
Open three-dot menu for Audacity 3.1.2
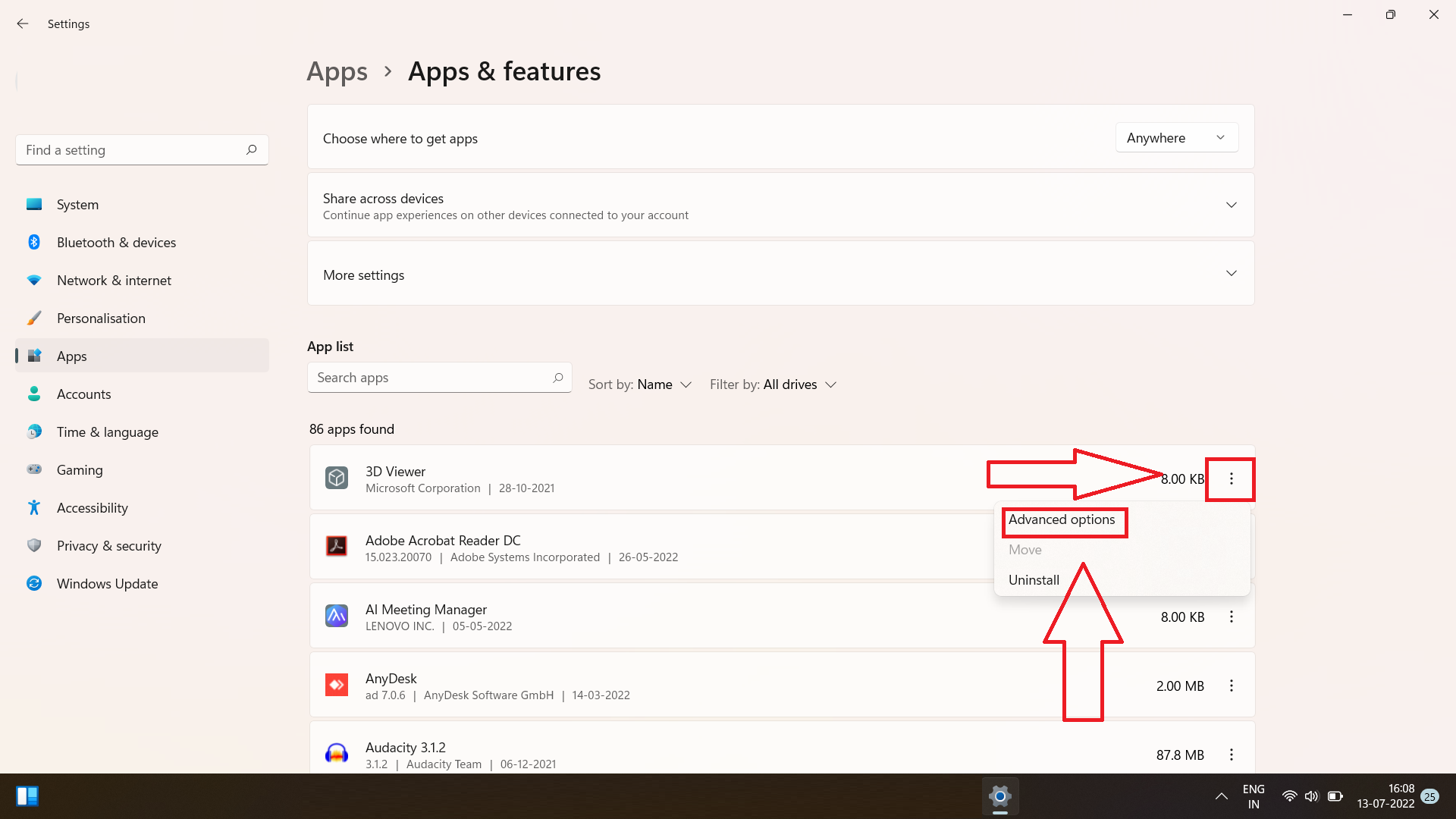(x=1231, y=755)
